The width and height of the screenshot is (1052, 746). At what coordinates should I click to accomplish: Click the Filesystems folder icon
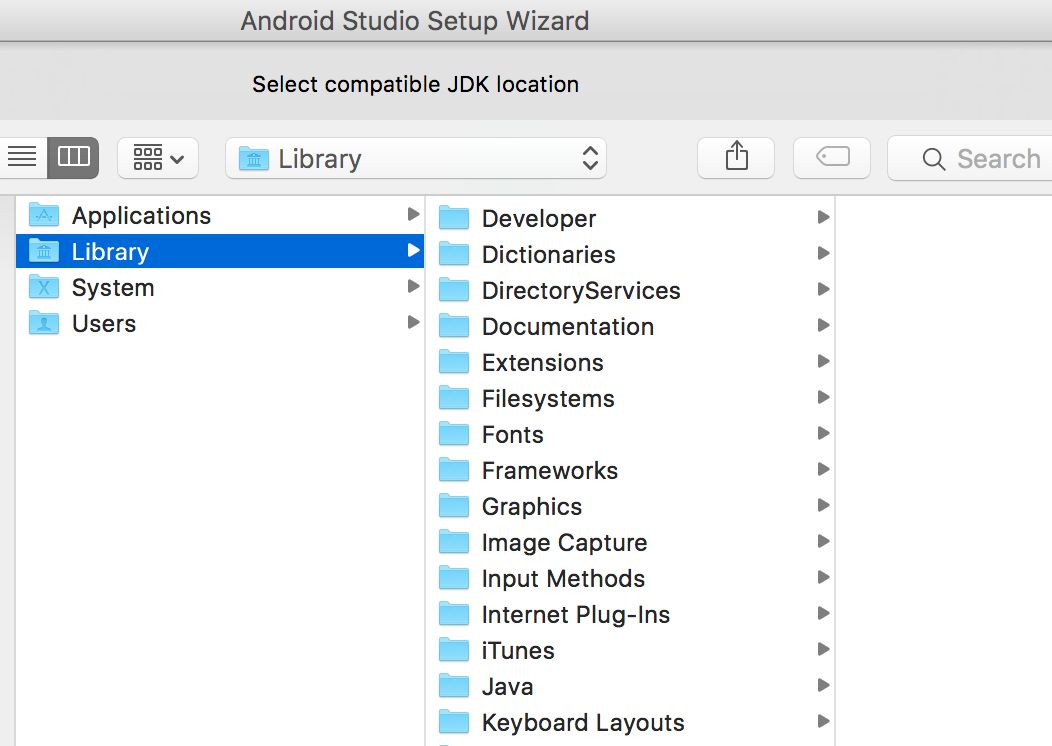coord(454,398)
